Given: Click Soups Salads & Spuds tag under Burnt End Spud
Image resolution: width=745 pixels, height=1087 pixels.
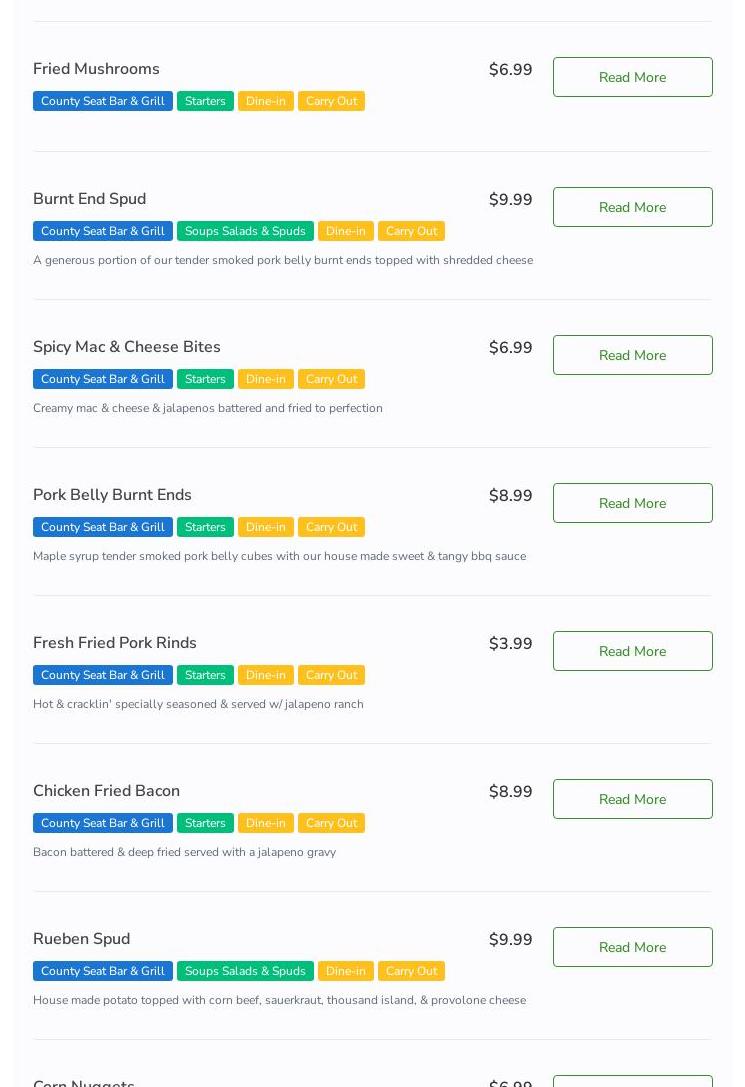Looking at the screenshot, I should 245,231.
